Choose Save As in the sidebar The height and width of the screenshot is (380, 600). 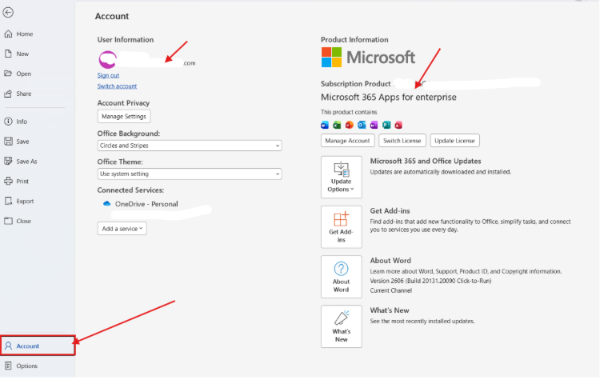pos(21,161)
